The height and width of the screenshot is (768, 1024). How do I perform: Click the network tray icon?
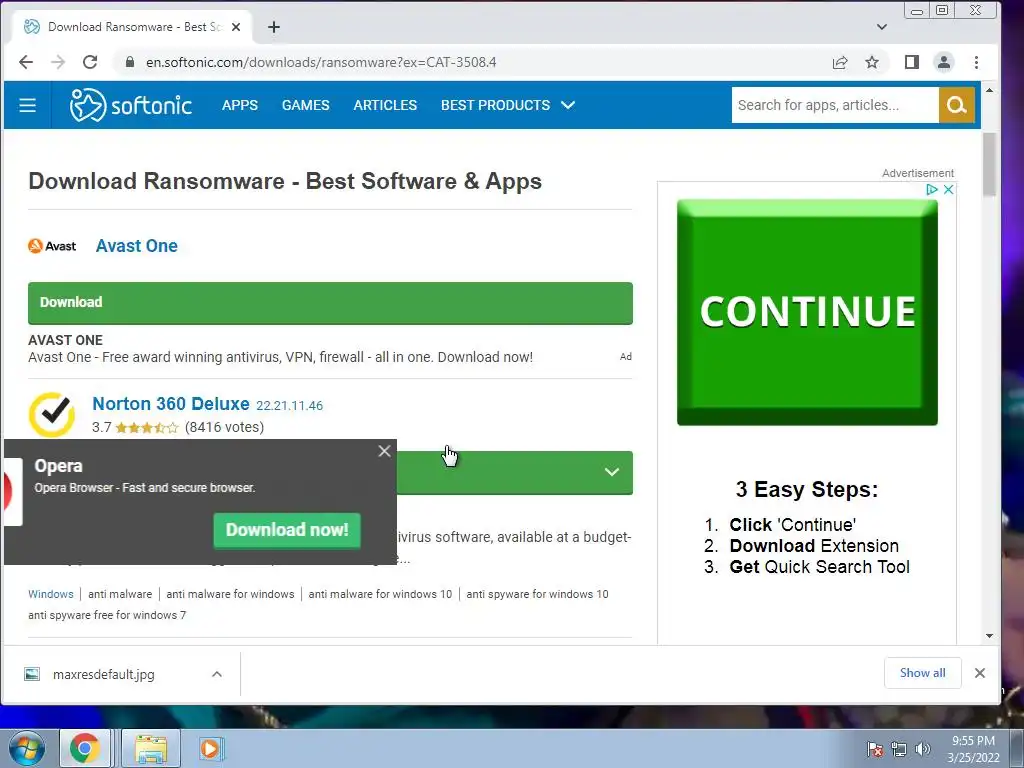pyautogui.click(x=899, y=750)
